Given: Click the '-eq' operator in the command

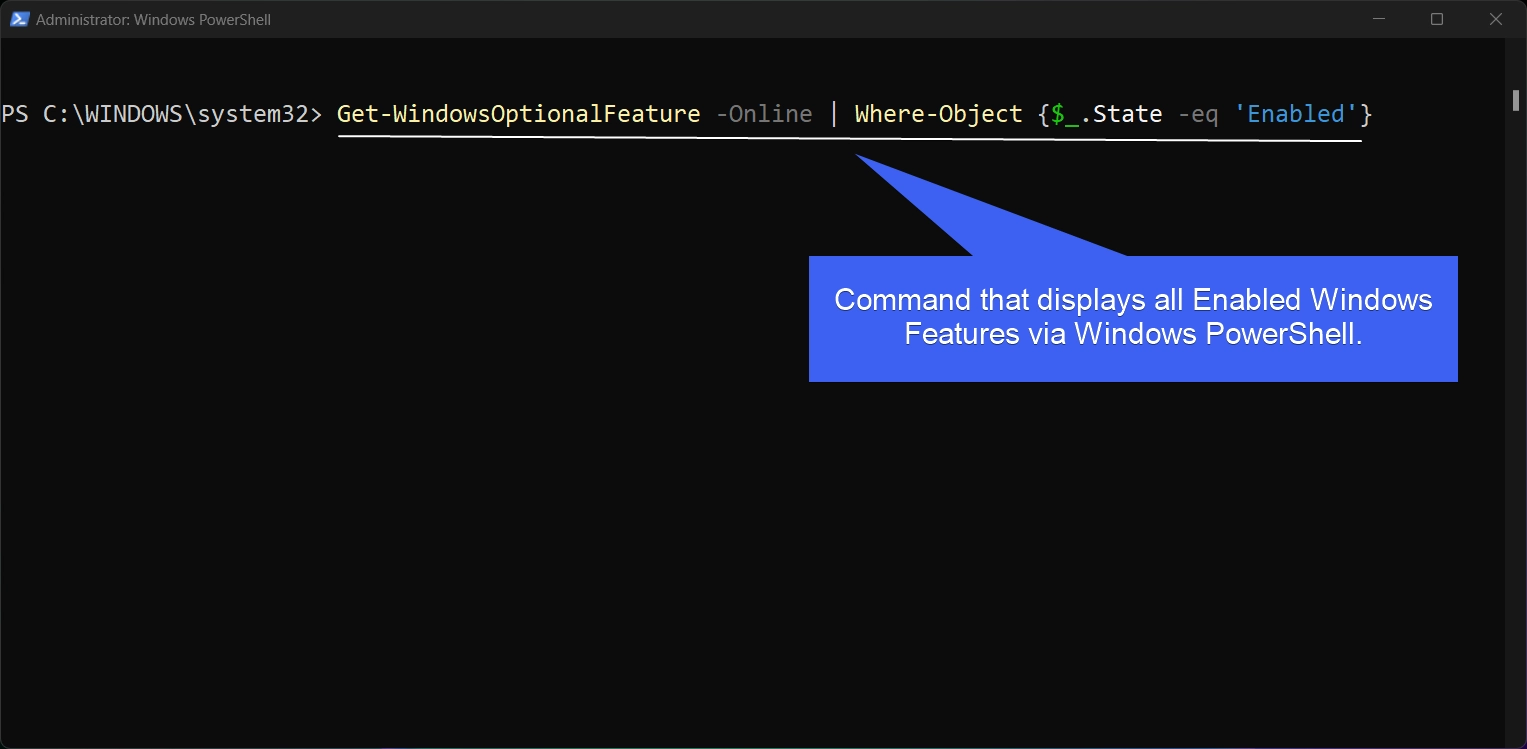Looking at the screenshot, I should pyautogui.click(x=1198, y=115).
